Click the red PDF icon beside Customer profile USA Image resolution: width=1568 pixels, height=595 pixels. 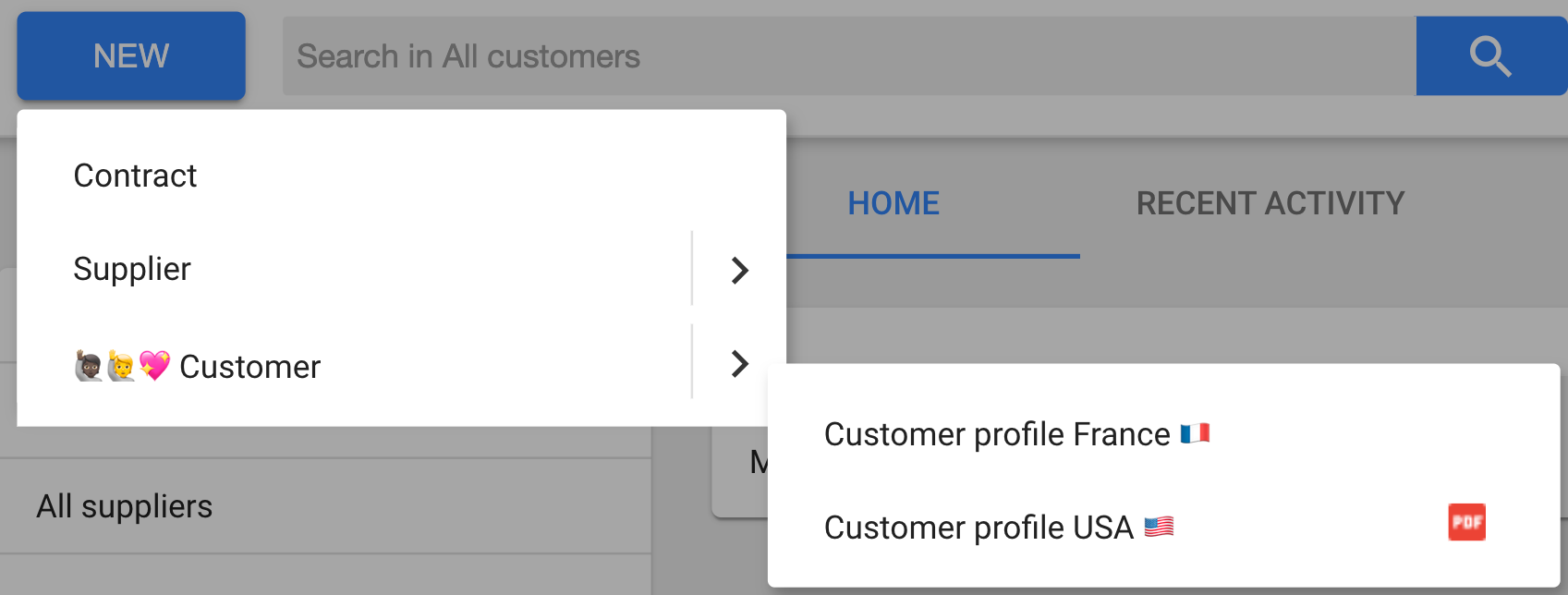(x=1466, y=522)
